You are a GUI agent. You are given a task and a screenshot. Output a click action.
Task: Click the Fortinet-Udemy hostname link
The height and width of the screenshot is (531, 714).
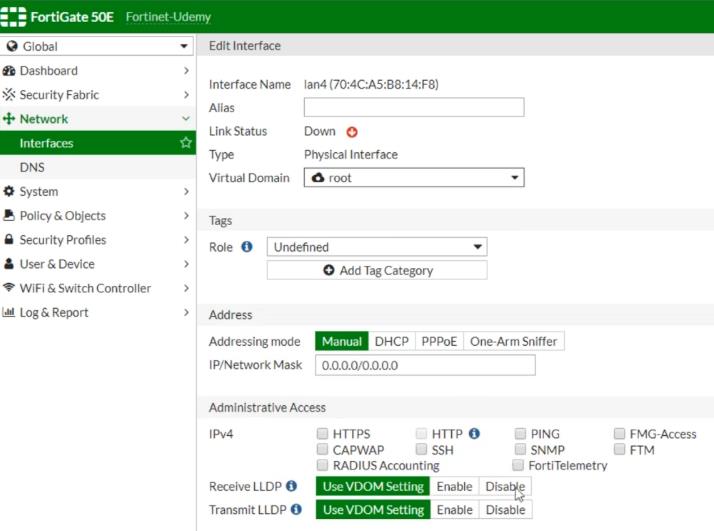click(168, 17)
